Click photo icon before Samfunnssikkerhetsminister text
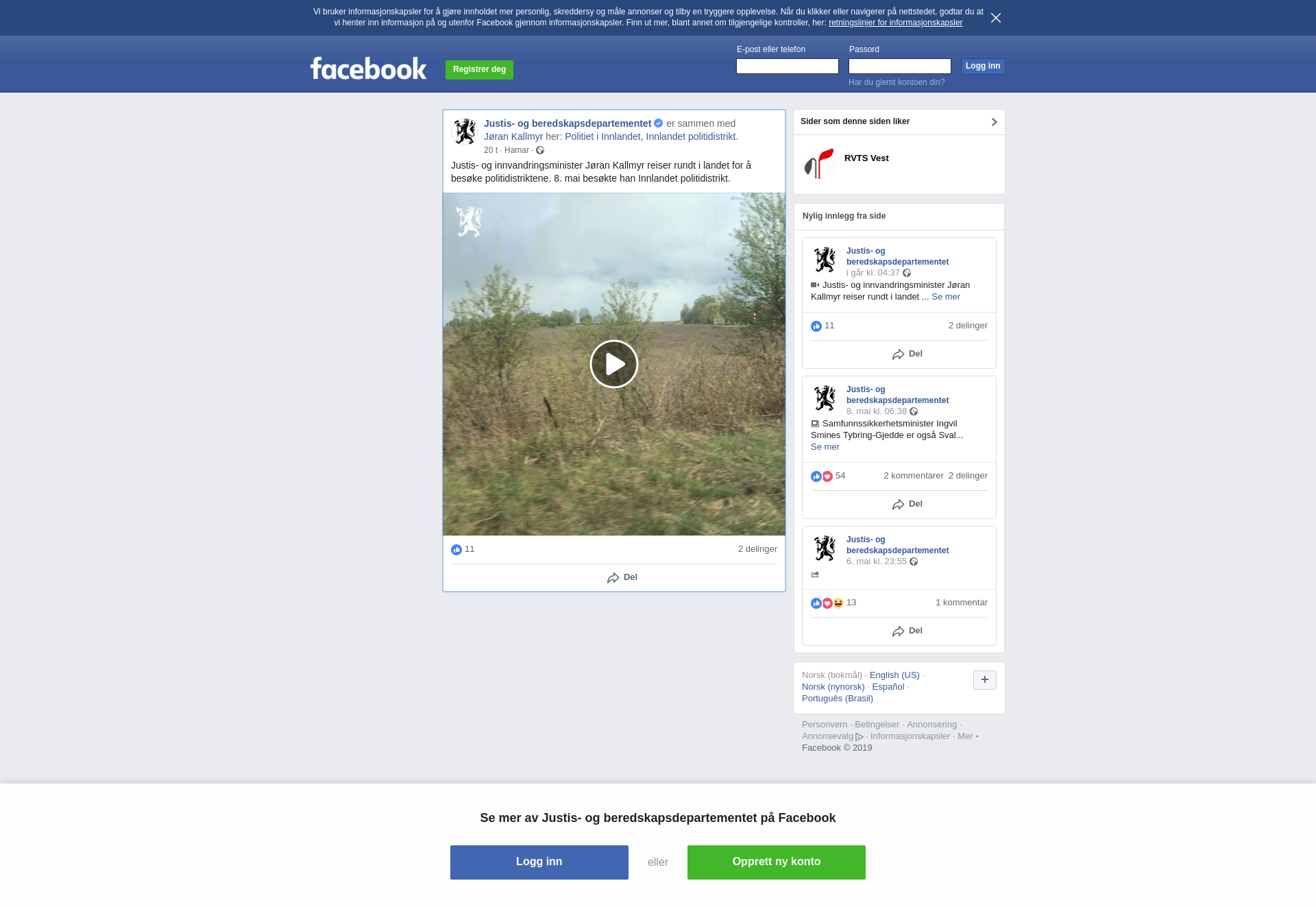This screenshot has height=907, width=1316. (815, 424)
